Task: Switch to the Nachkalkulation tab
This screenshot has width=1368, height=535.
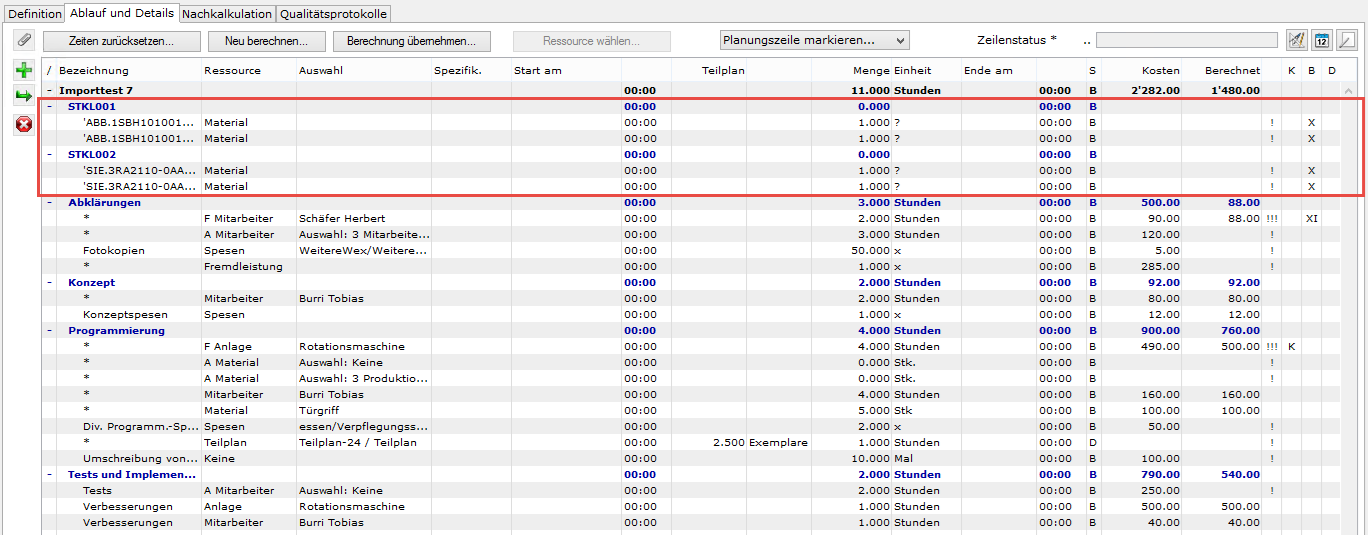Action: pos(226,14)
